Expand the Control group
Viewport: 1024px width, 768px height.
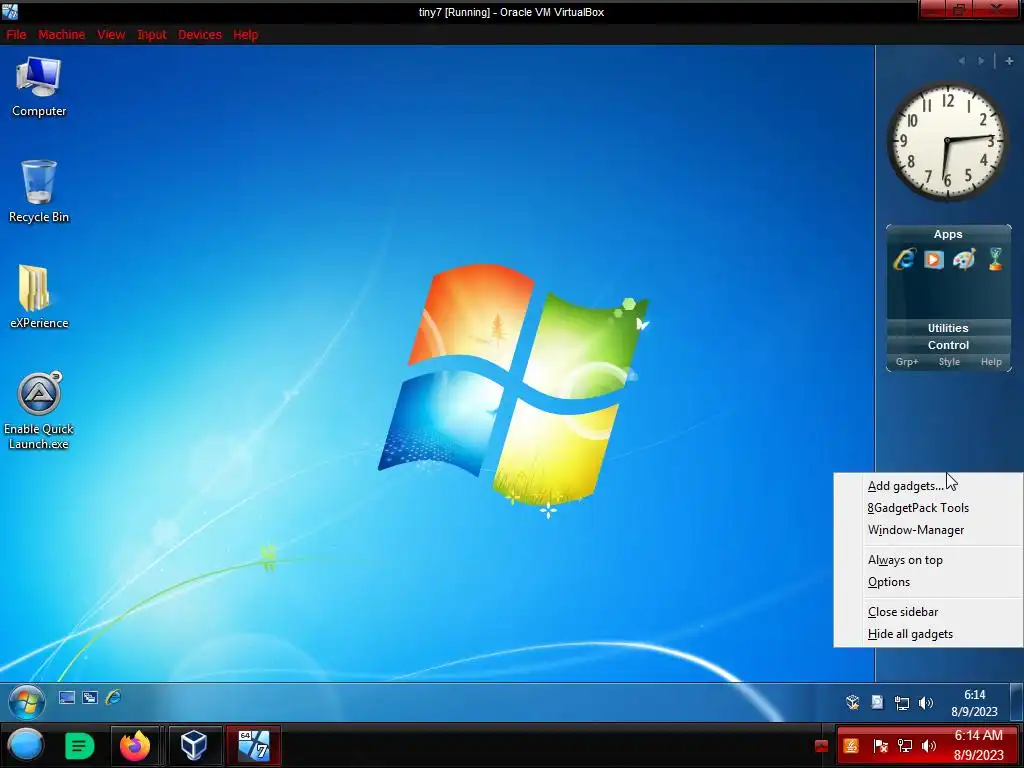coord(948,345)
